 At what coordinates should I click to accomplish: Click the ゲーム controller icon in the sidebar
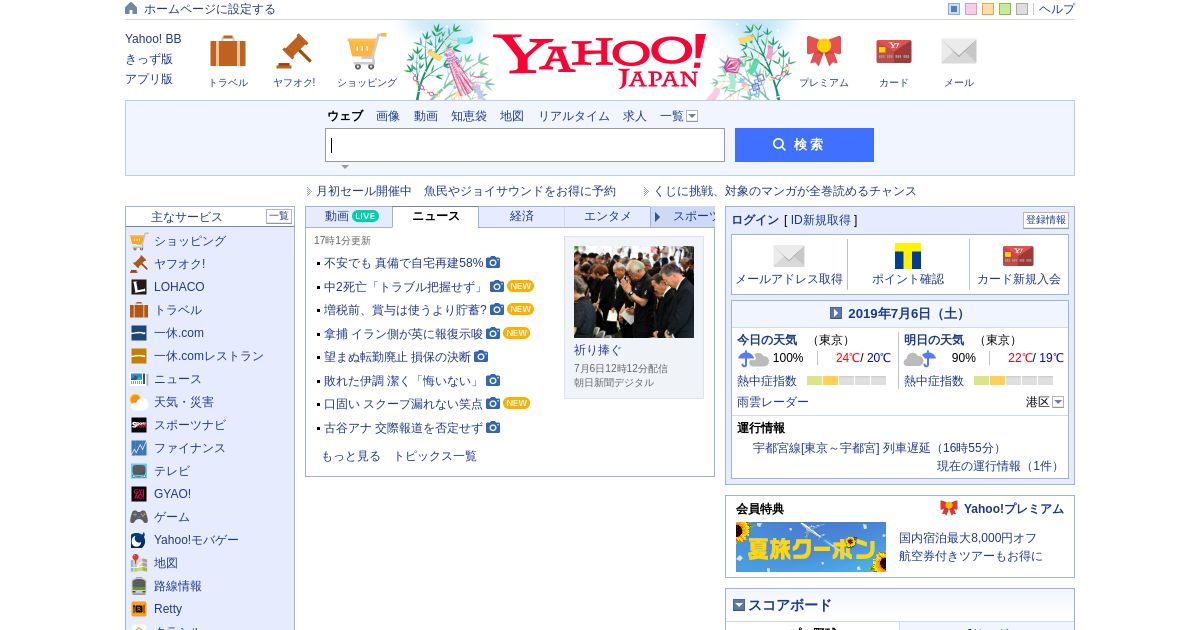pyautogui.click(x=139, y=517)
